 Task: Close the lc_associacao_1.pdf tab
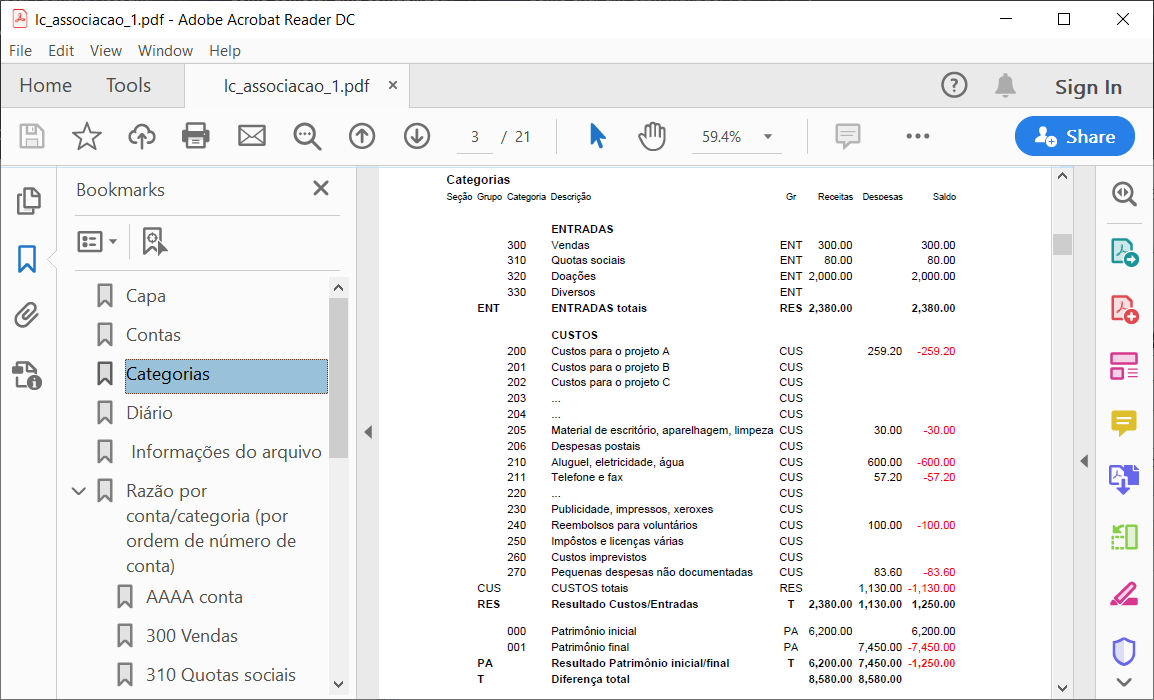pyautogui.click(x=393, y=85)
